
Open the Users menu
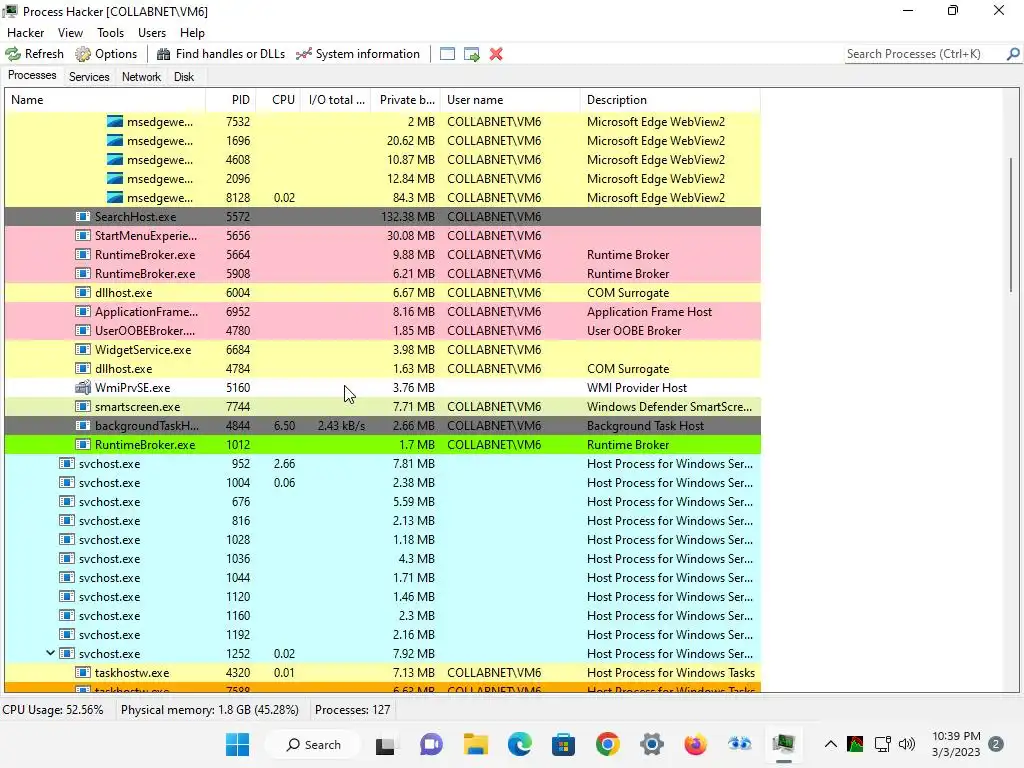(x=152, y=33)
